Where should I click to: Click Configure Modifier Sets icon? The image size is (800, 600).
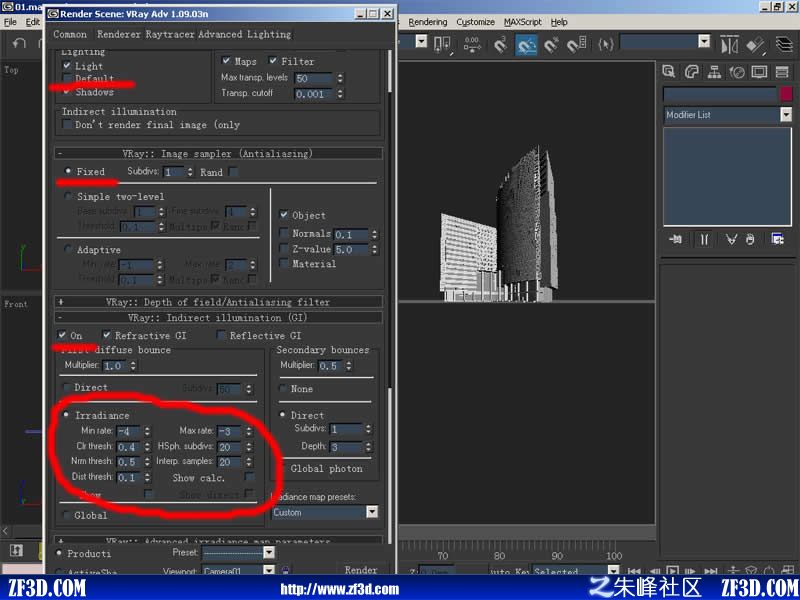coord(778,239)
